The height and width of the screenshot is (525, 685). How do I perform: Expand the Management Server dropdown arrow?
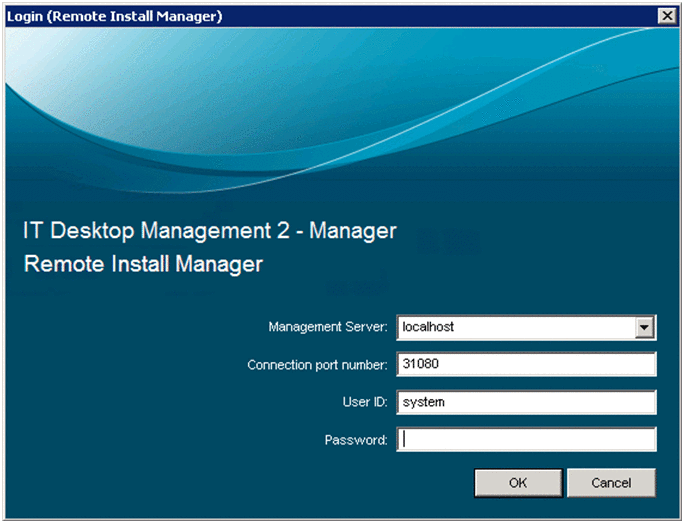pyautogui.click(x=645, y=327)
